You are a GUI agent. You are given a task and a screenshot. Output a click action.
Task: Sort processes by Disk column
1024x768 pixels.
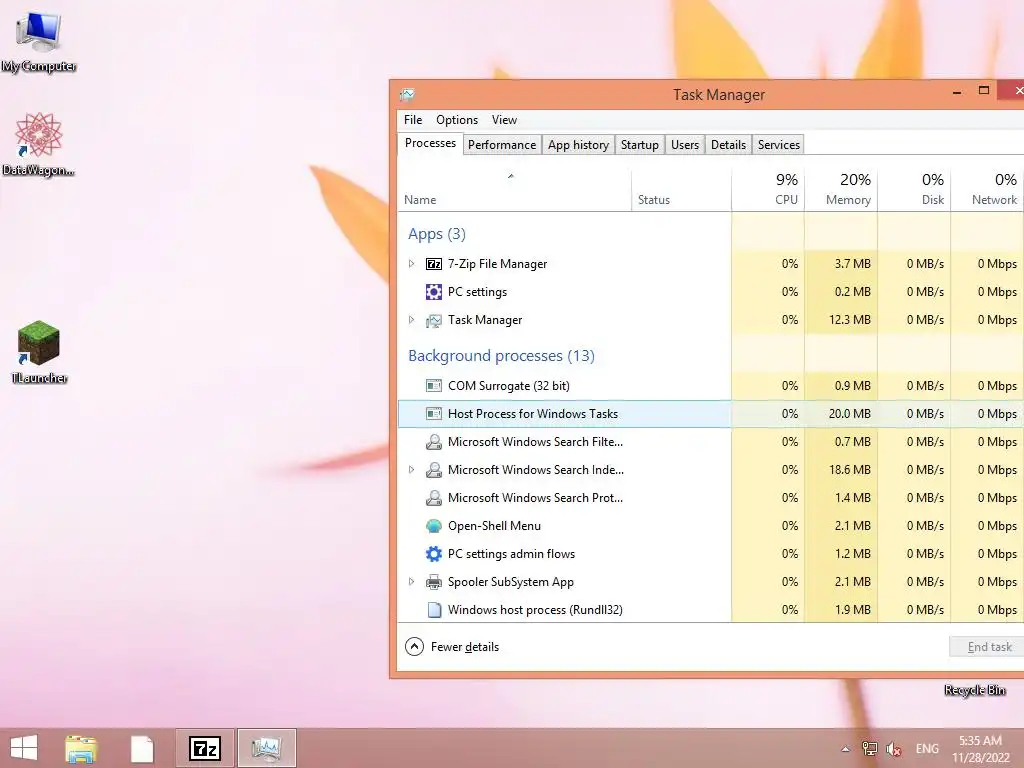tap(914, 190)
